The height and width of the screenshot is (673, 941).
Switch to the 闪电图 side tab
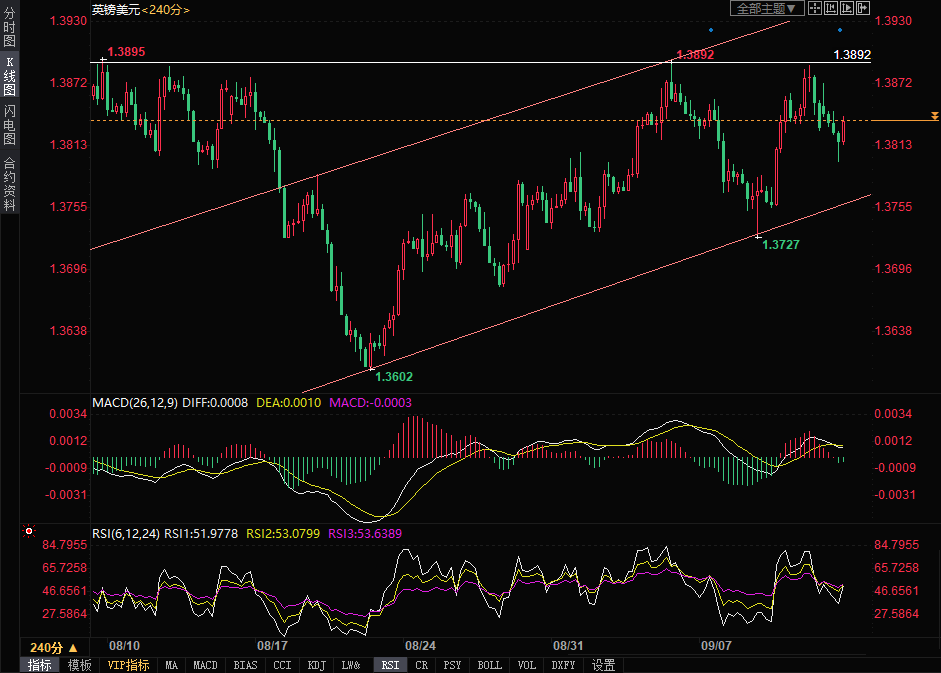10,125
